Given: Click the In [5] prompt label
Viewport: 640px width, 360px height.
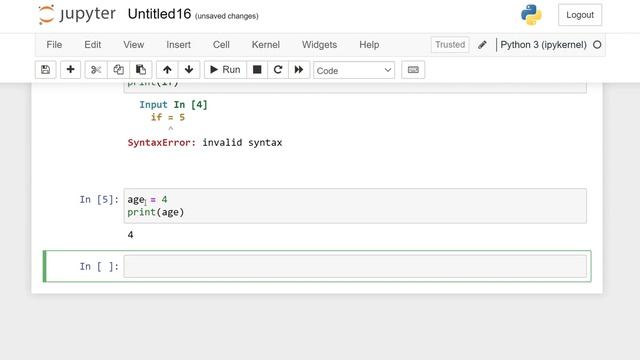Looking at the screenshot, I should click(x=99, y=200).
